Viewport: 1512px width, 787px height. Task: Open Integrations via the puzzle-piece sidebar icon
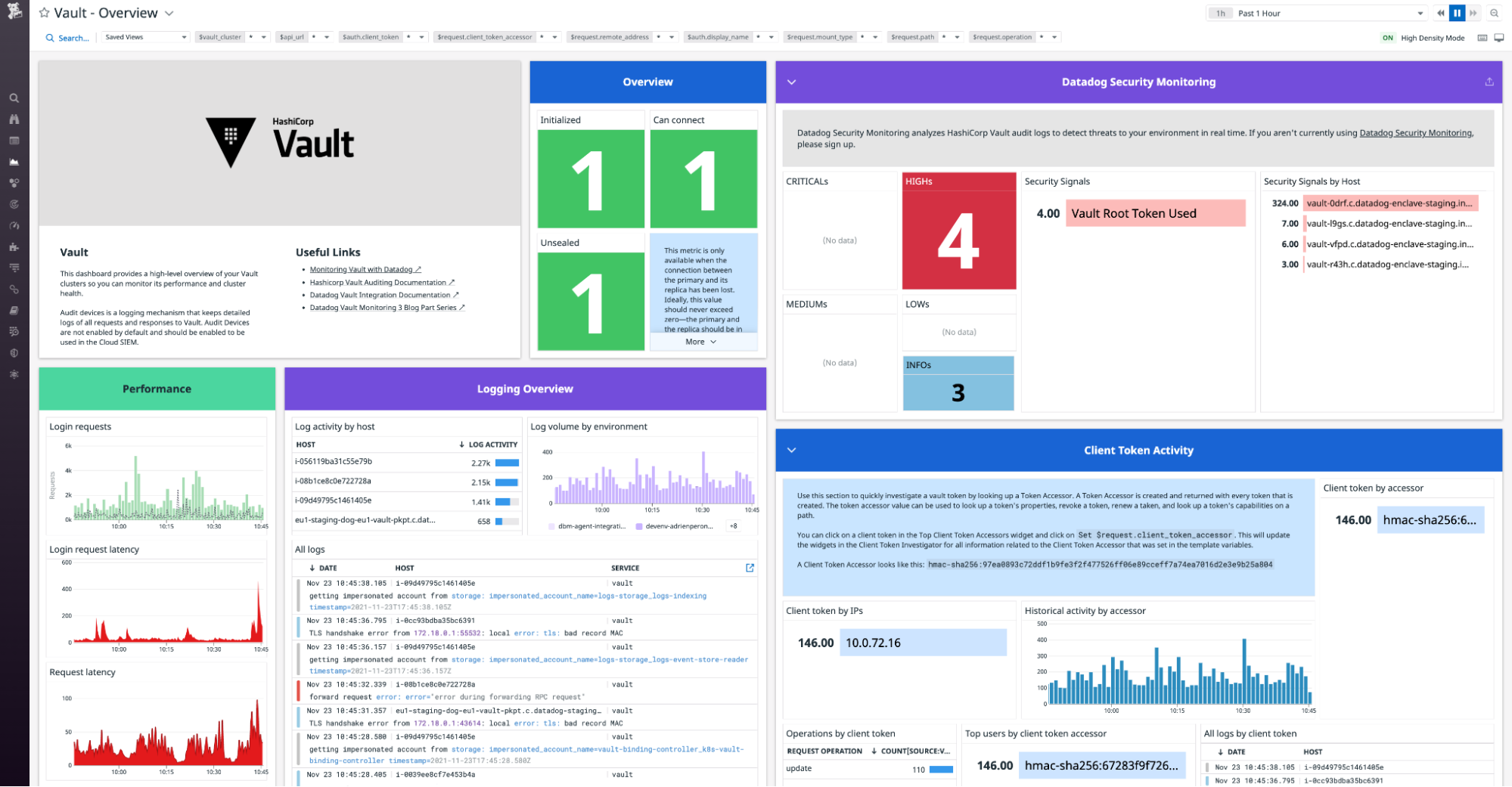[14, 246]
